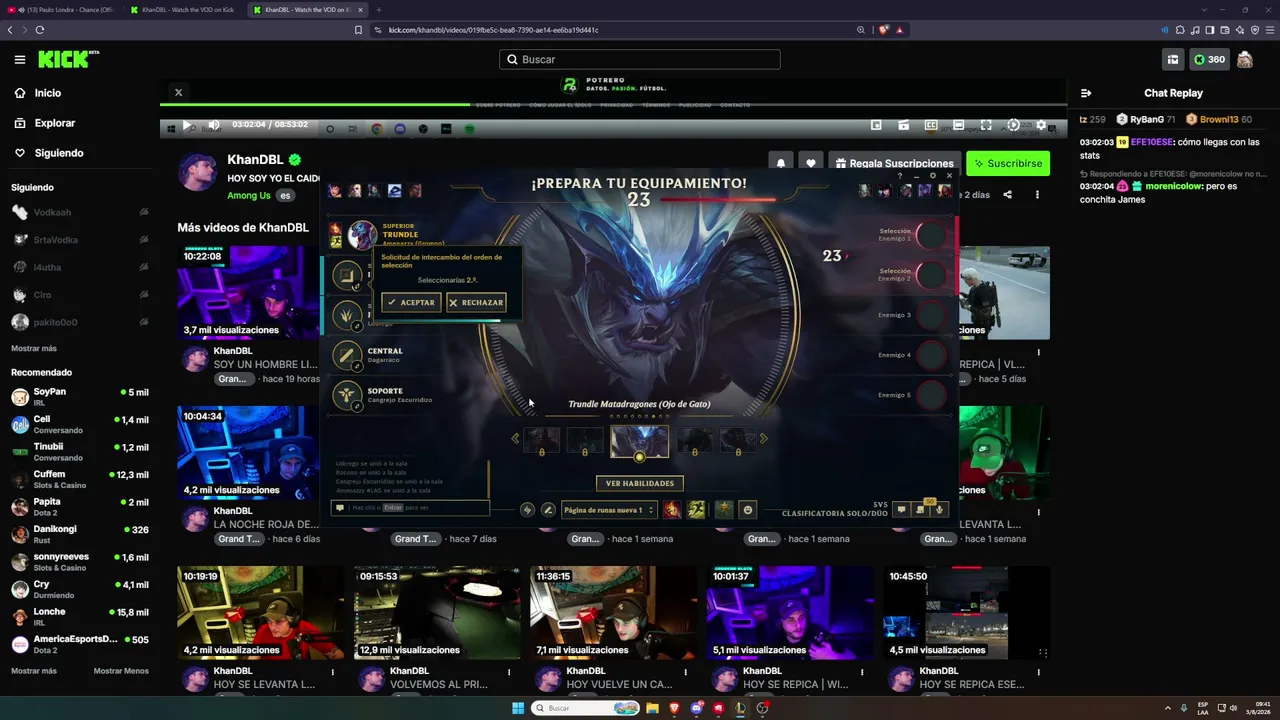Seek on the green video progress bar
Viewport: 1280px width, 720px height.
click(613, 105)
